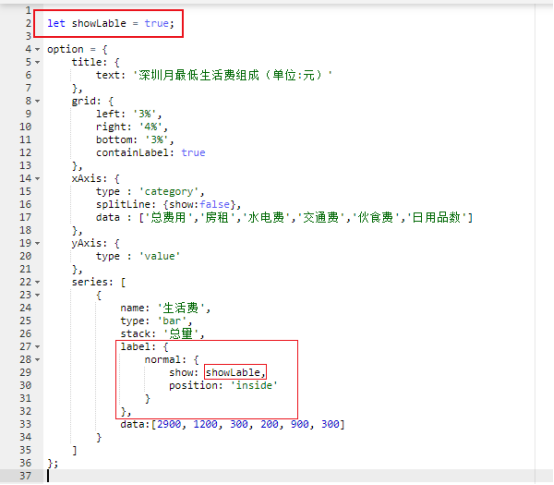Collapse the series fold arrow at line 22

click(37, 282)
